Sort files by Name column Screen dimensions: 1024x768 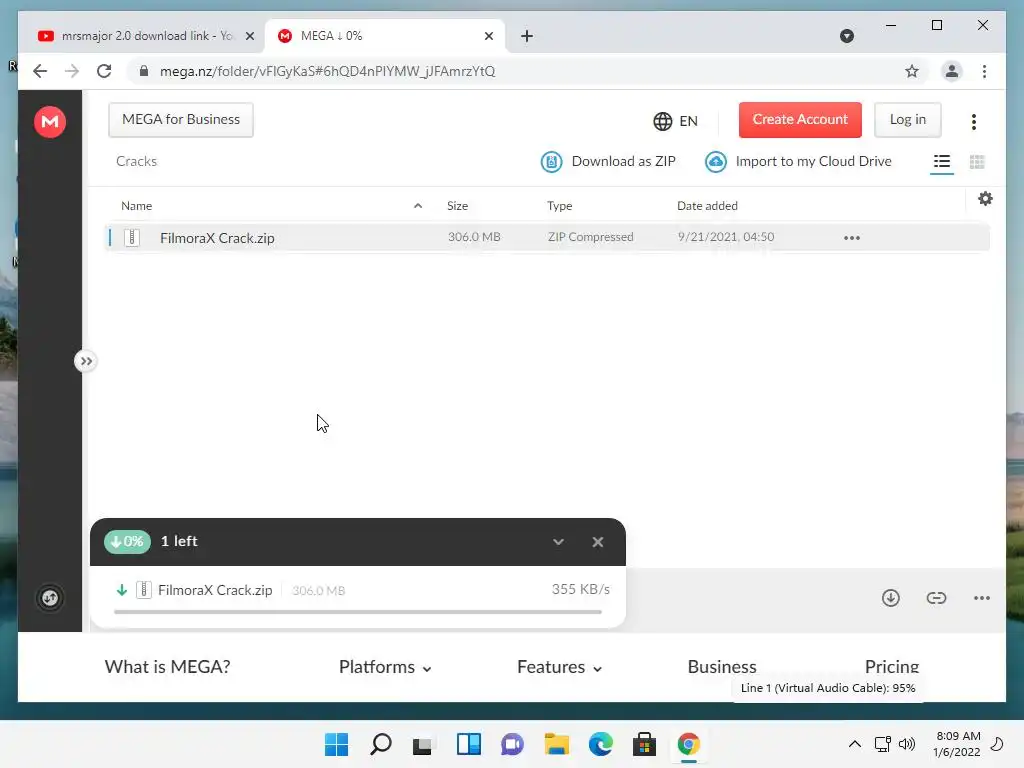point(136,206)
